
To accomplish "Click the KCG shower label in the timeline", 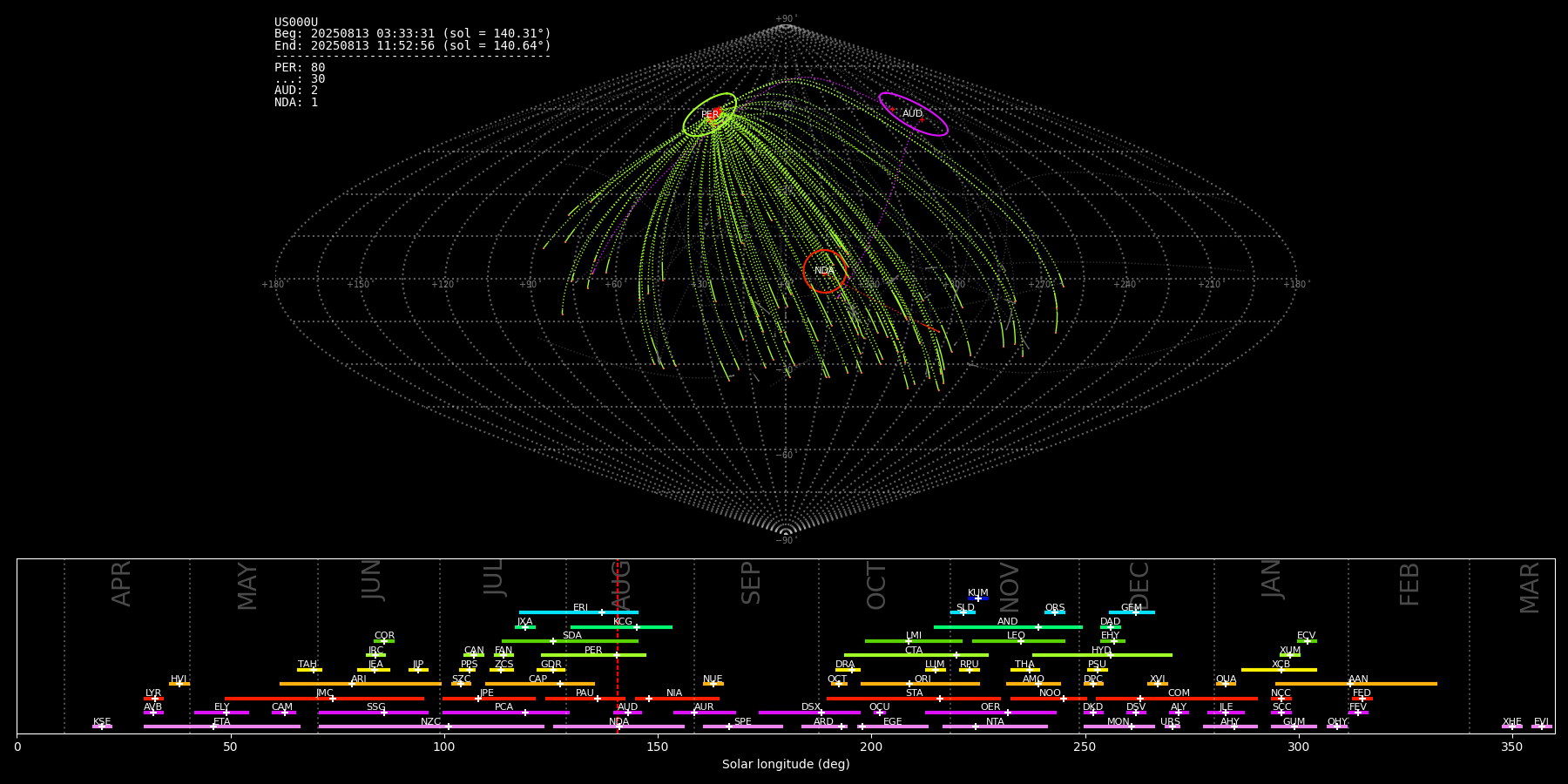I will 623,622.
